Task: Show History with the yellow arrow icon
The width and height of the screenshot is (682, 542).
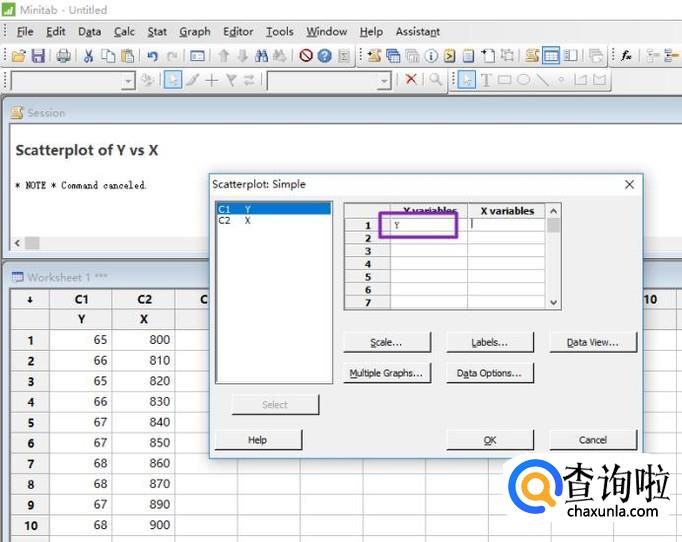Action: pyautogui.click(x=450, y=56)
